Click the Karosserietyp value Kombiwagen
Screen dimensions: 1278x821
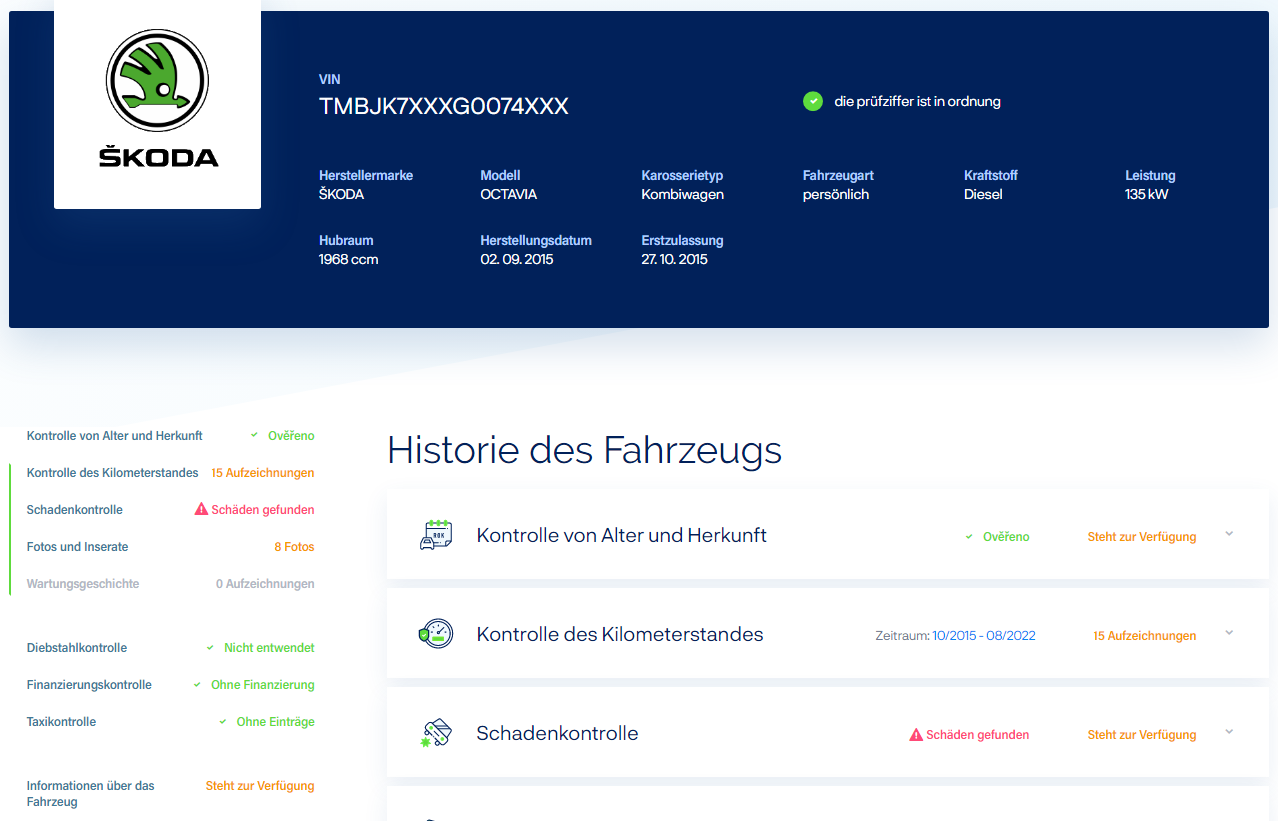click(x=683, y=195)
